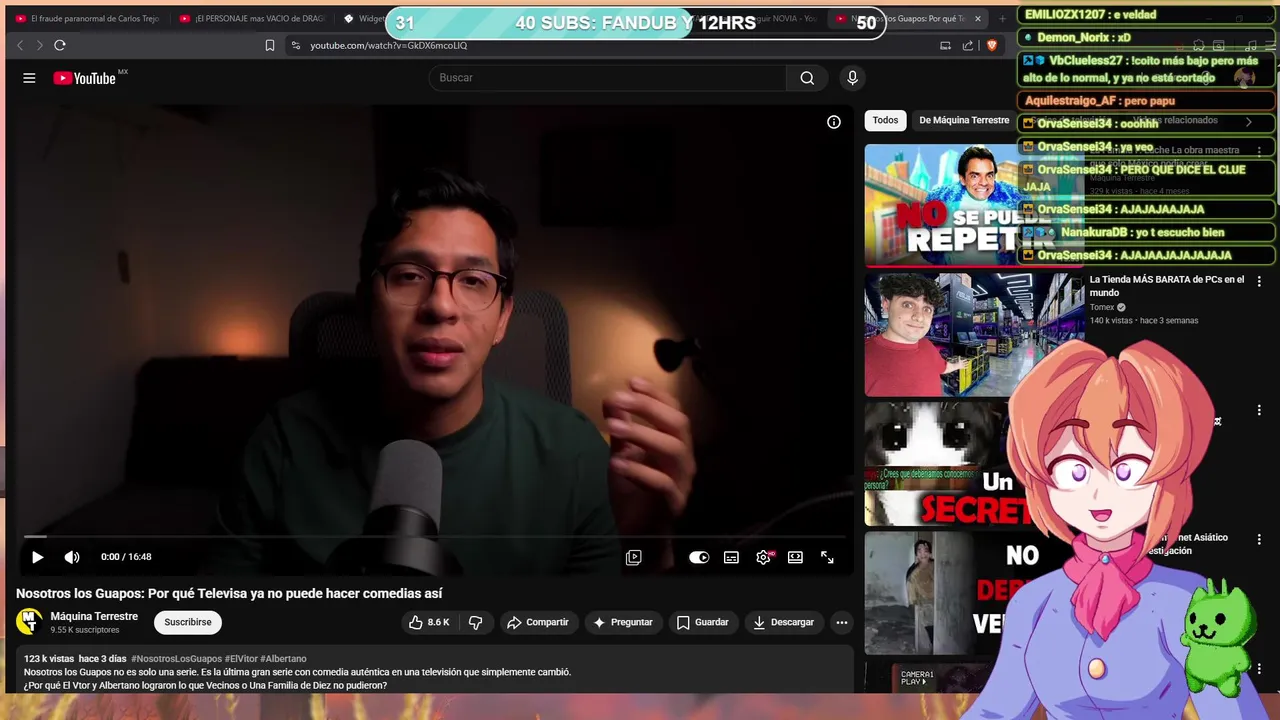Open La Tienda MÁS BARATA de PCs thumbnail
The image size is (1280, 720).
(974, 335)
